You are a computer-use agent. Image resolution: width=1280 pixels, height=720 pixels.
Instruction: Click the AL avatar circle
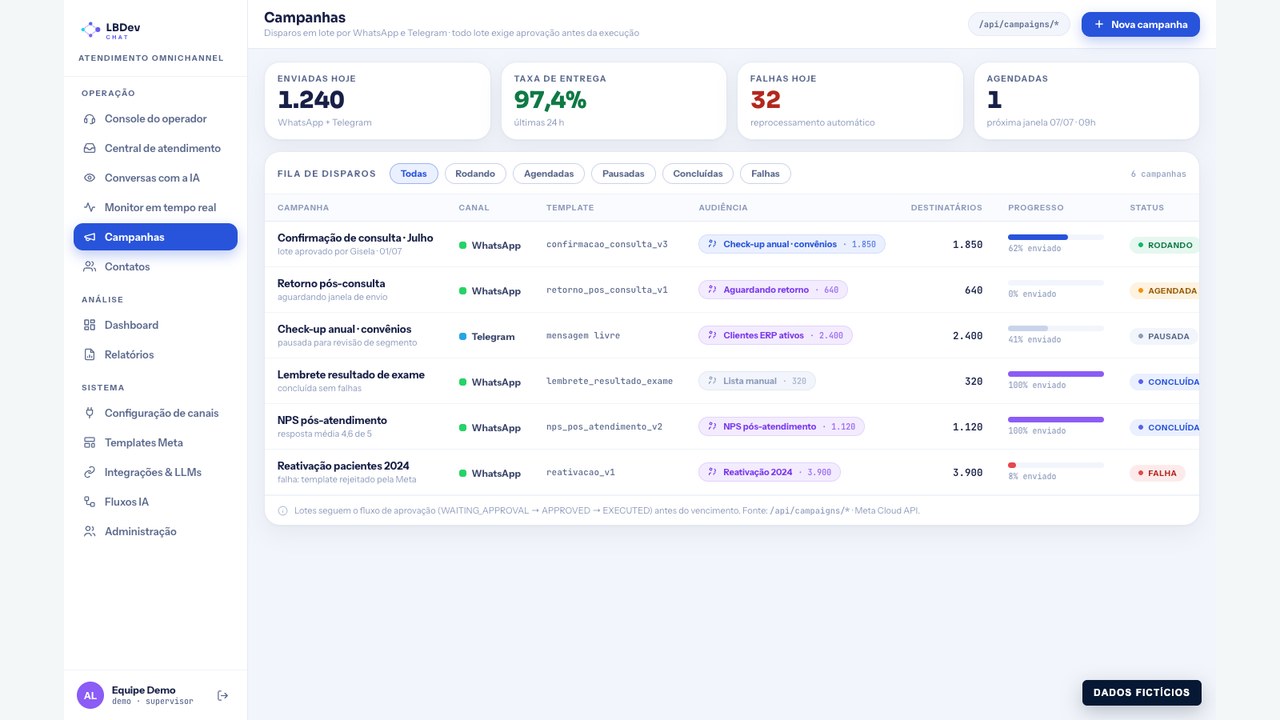coord(90,695)
